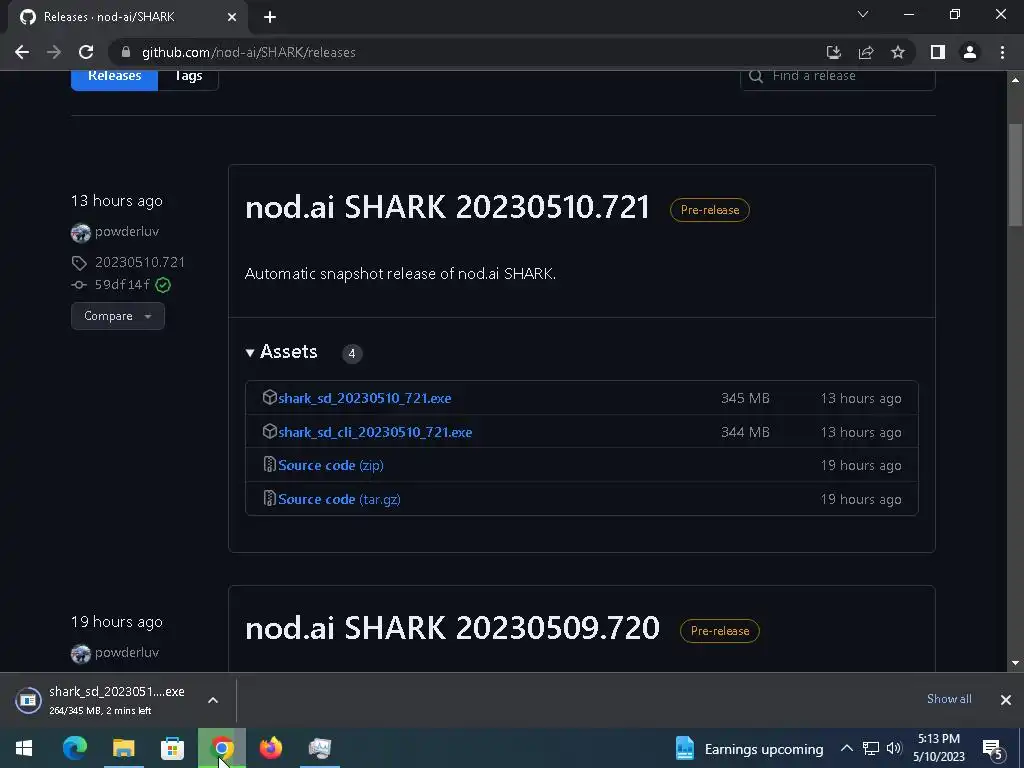Collapse the Assets section
Screen dimensions: 1024x768
click(x=281, y=352)
